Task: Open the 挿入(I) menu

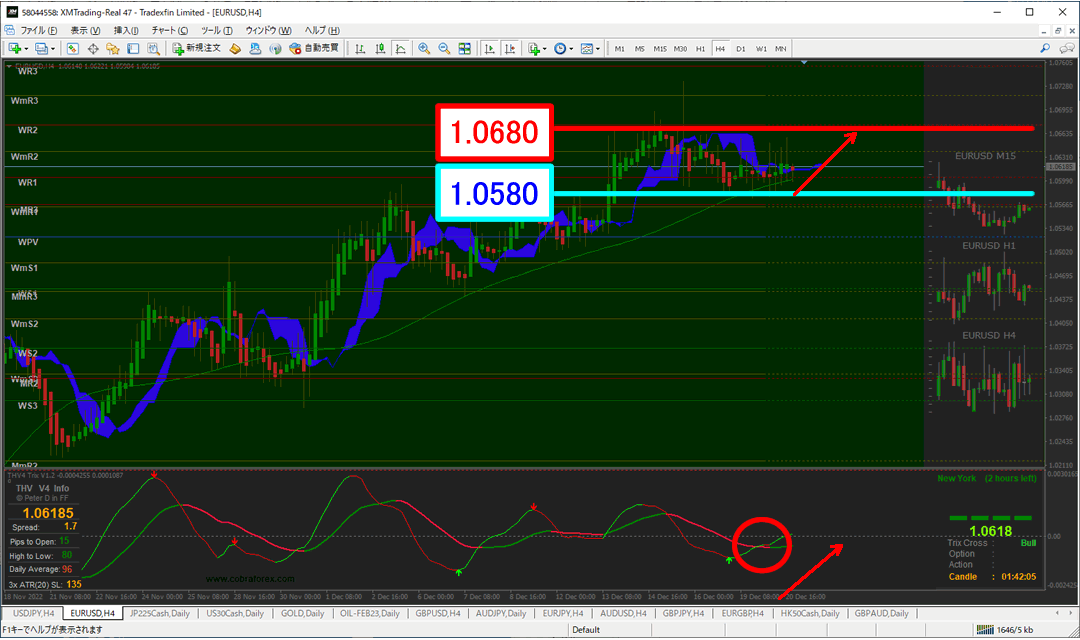Action: pyautogui.click(x=126, y=30)
